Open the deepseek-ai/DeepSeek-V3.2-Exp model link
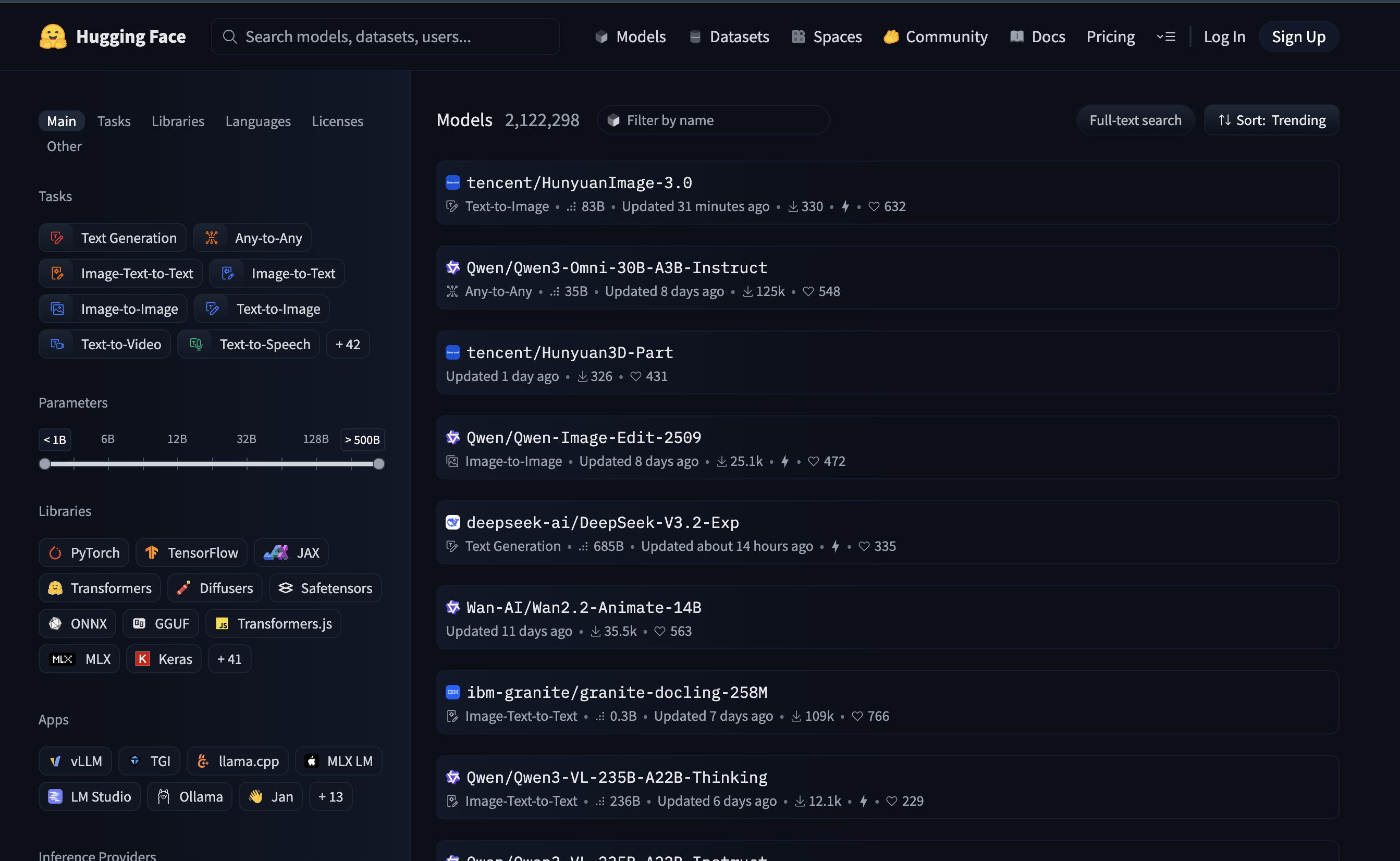This screenshot has width=1400, height=861. pos(603,522)
